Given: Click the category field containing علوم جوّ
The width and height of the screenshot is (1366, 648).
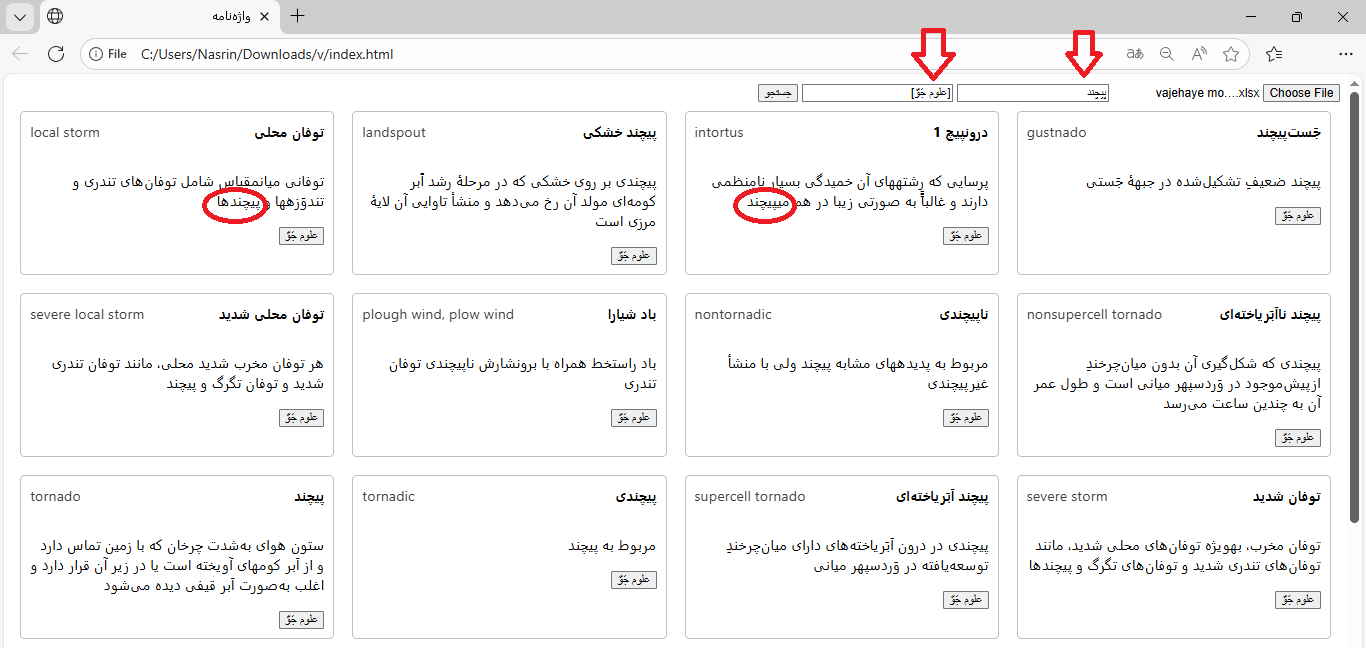Looking at the screenshot, I should [877, 93].
